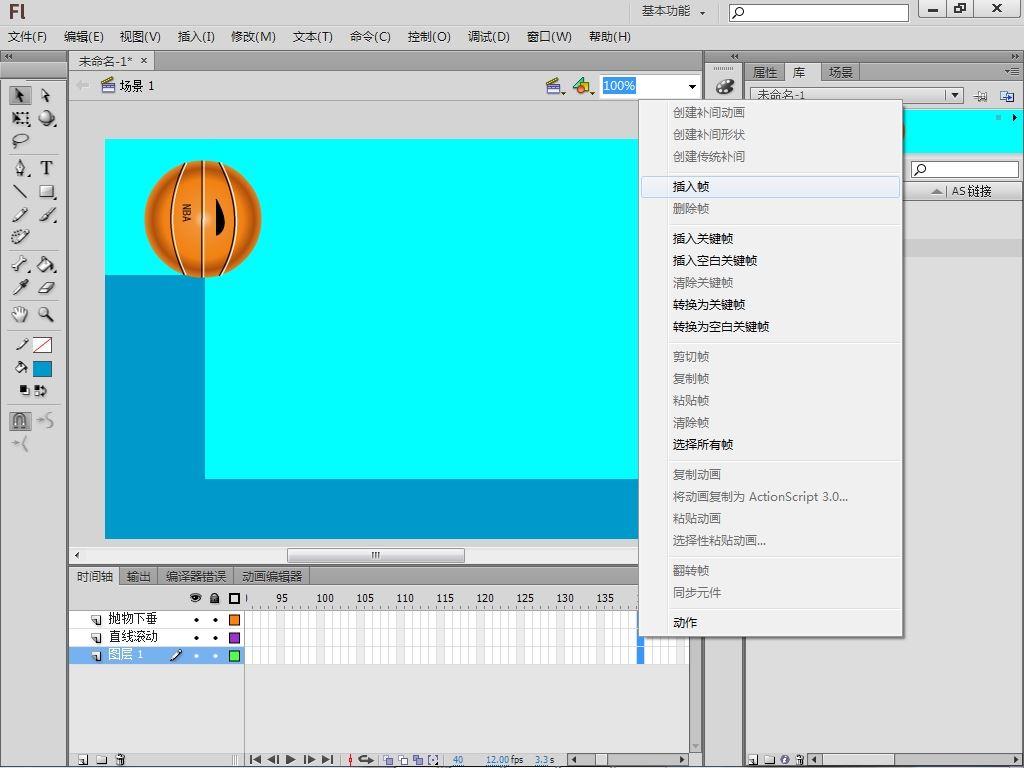Click the new layer folder icon
1024x768 pixels.
pyautogui.click(x=101, y=760)
